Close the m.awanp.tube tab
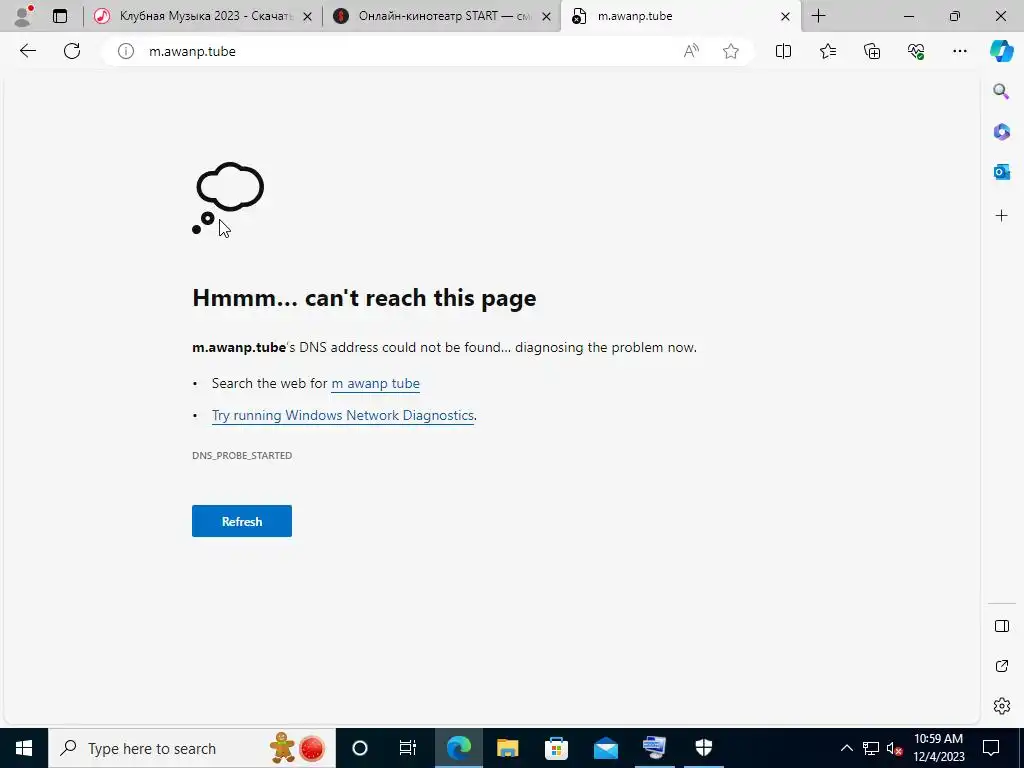Image resolution: width=1024 pixels, height=768 pixels. pos(785,16)
